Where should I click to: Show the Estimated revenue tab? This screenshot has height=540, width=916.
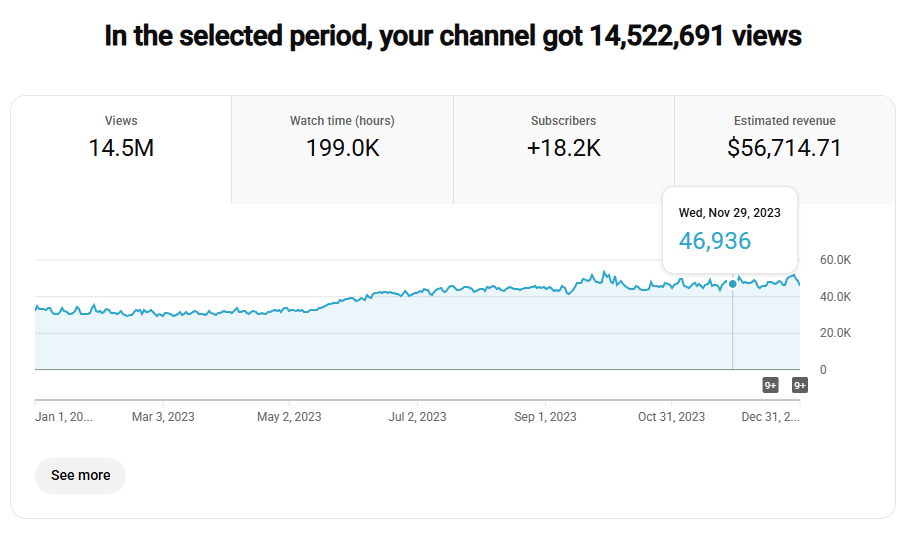[x=784, y=138]
